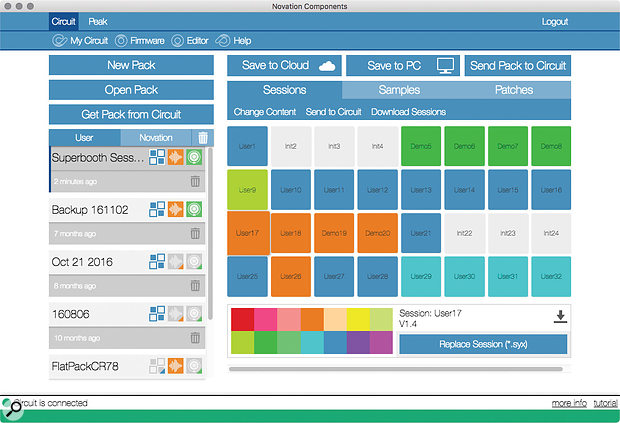Select the User1 session slot
620x423 pixels.
point(247,146)
